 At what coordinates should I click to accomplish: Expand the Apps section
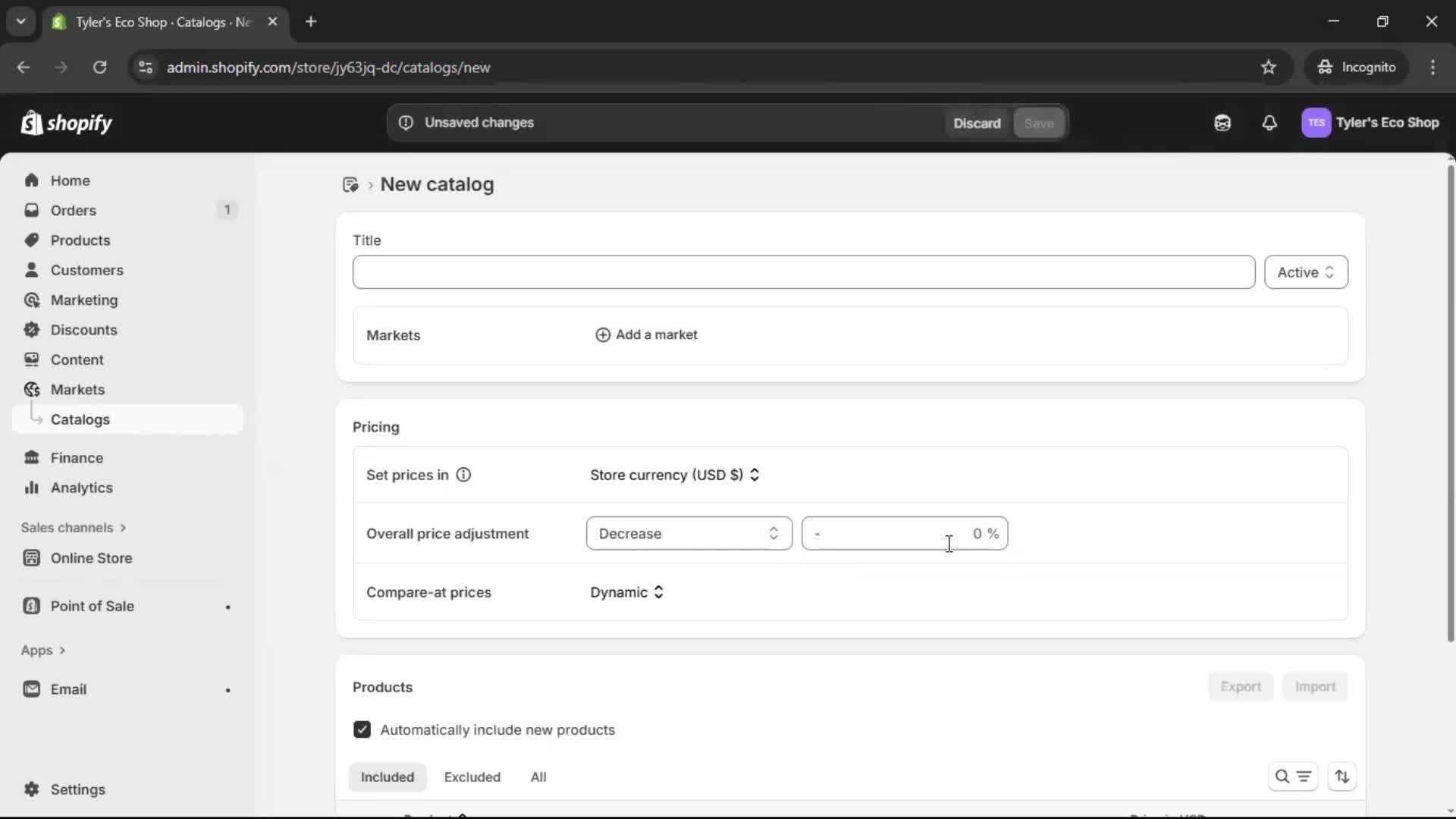pos(42,650)
